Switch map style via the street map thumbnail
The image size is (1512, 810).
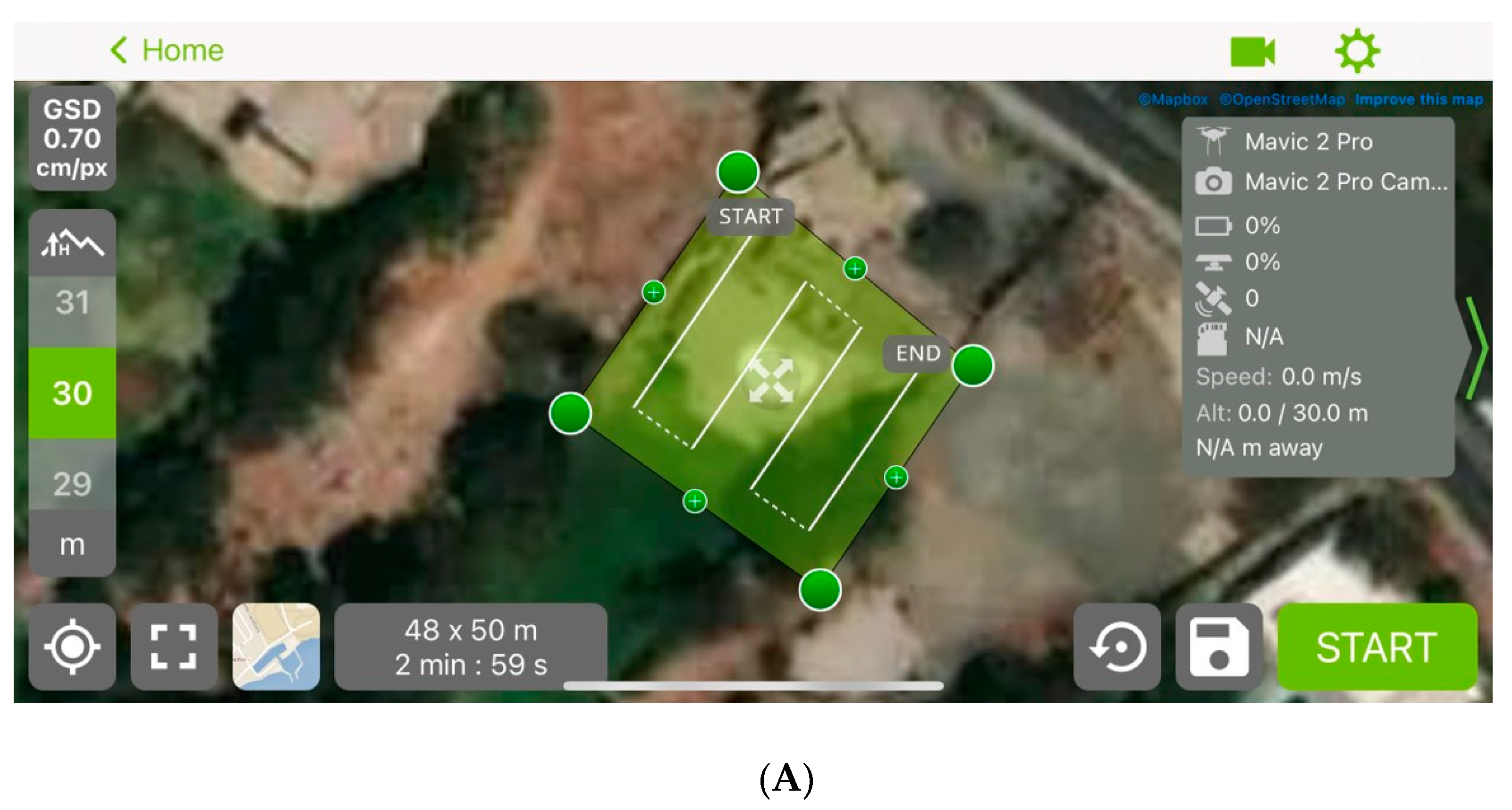[x=276, y=646]
